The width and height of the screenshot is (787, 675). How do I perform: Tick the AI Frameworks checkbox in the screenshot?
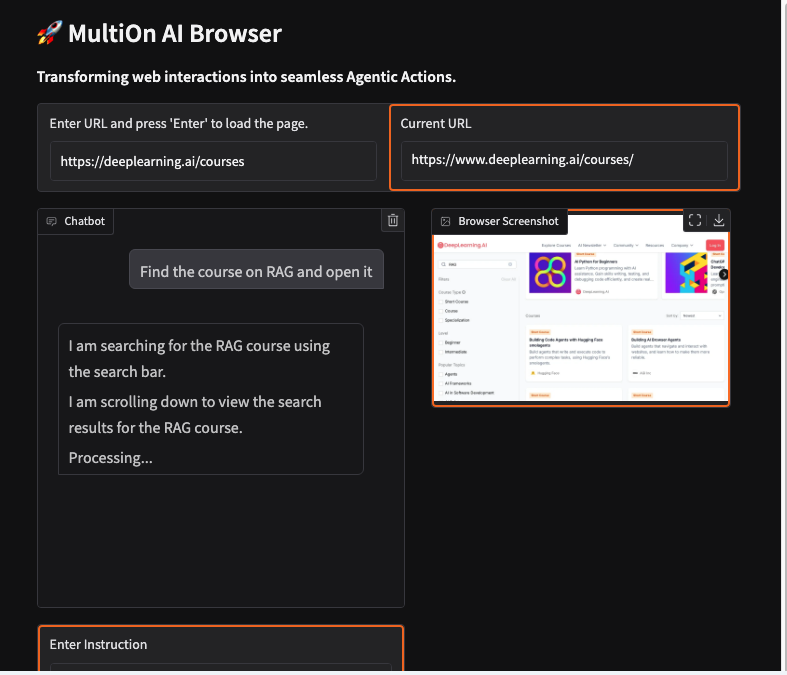tap(441, 383)
